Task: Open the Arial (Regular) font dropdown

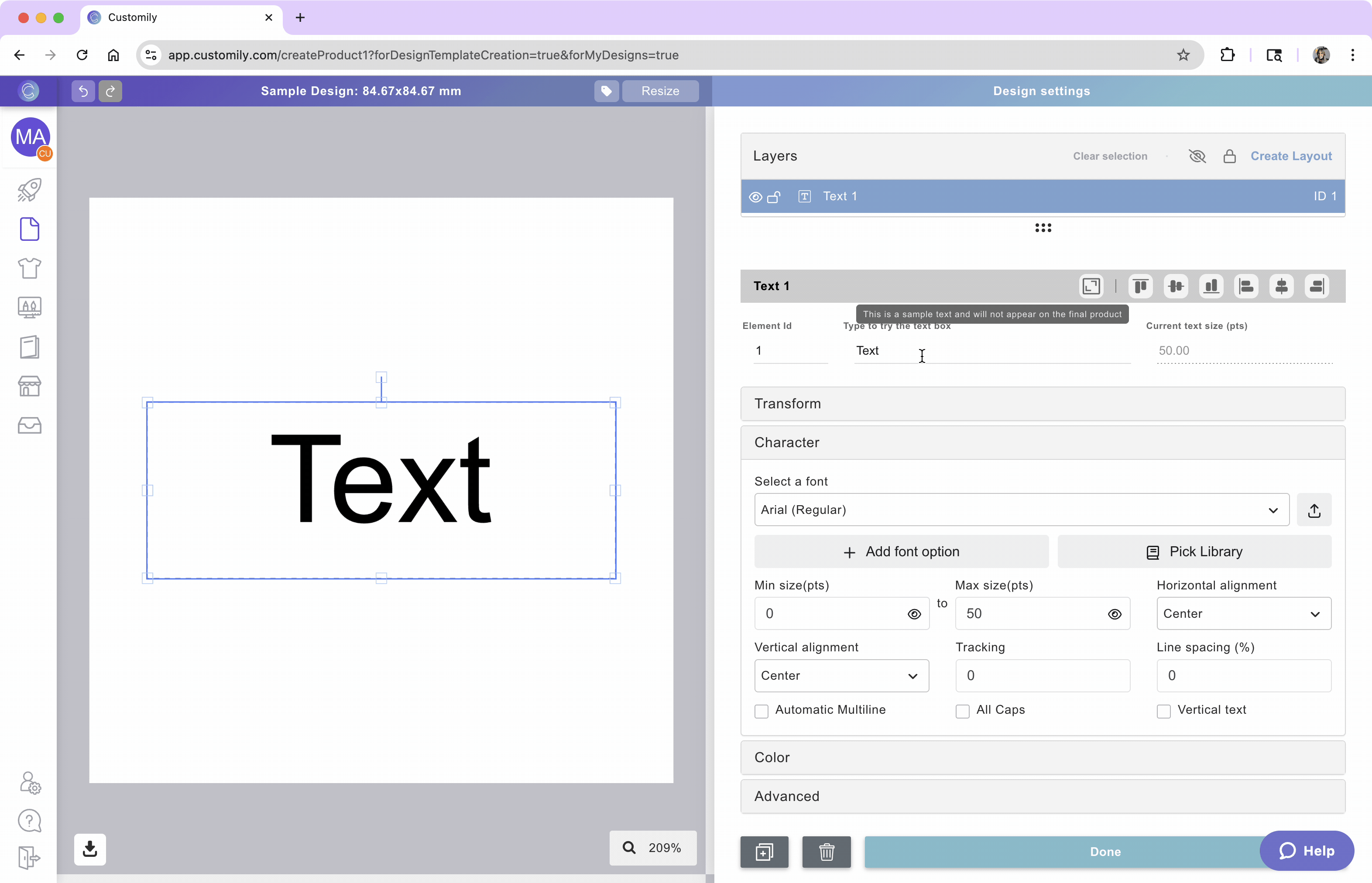Action: [x=1021, y=510]
